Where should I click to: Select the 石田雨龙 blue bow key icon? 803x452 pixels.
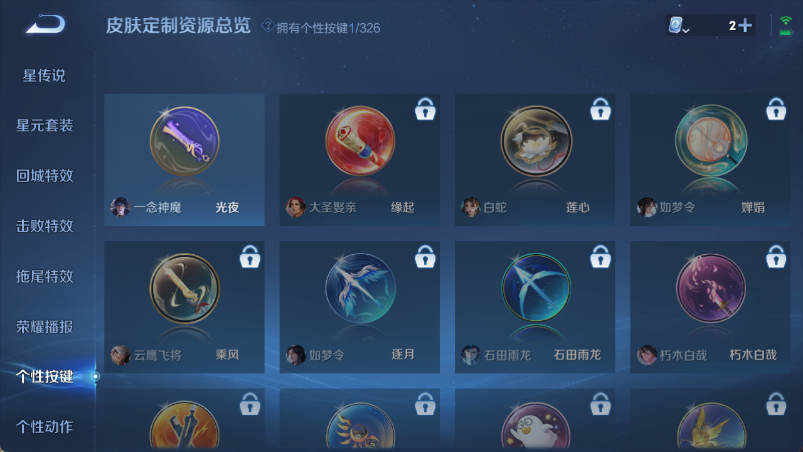coord(536,288)
